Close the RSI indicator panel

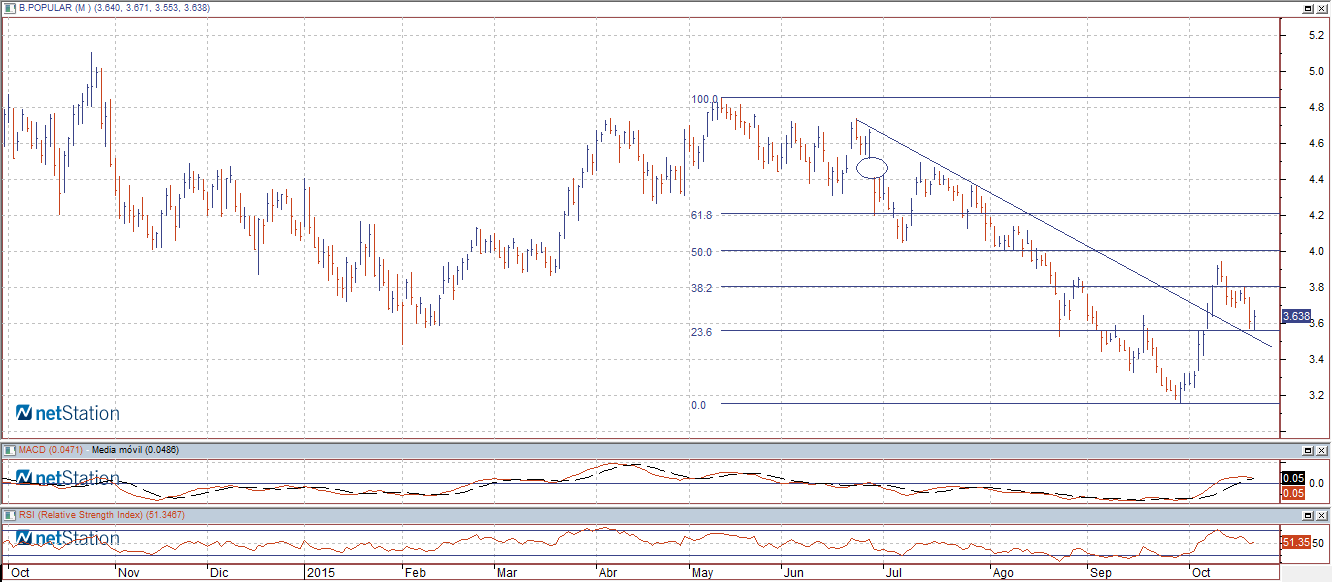[x=1322, y=514]
